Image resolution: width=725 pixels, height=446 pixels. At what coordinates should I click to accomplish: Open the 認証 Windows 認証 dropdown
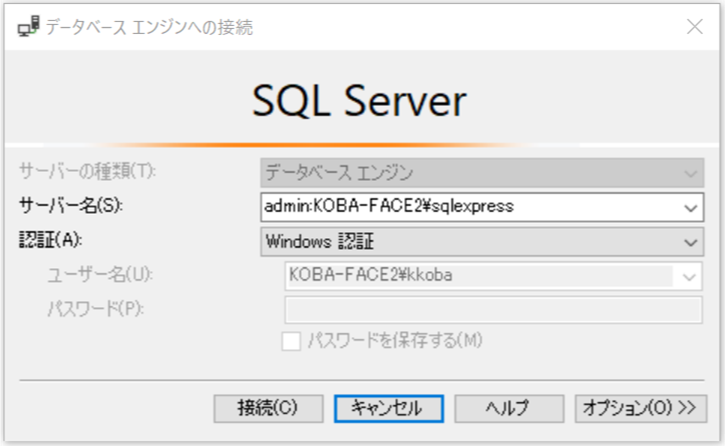pos(482,241)
